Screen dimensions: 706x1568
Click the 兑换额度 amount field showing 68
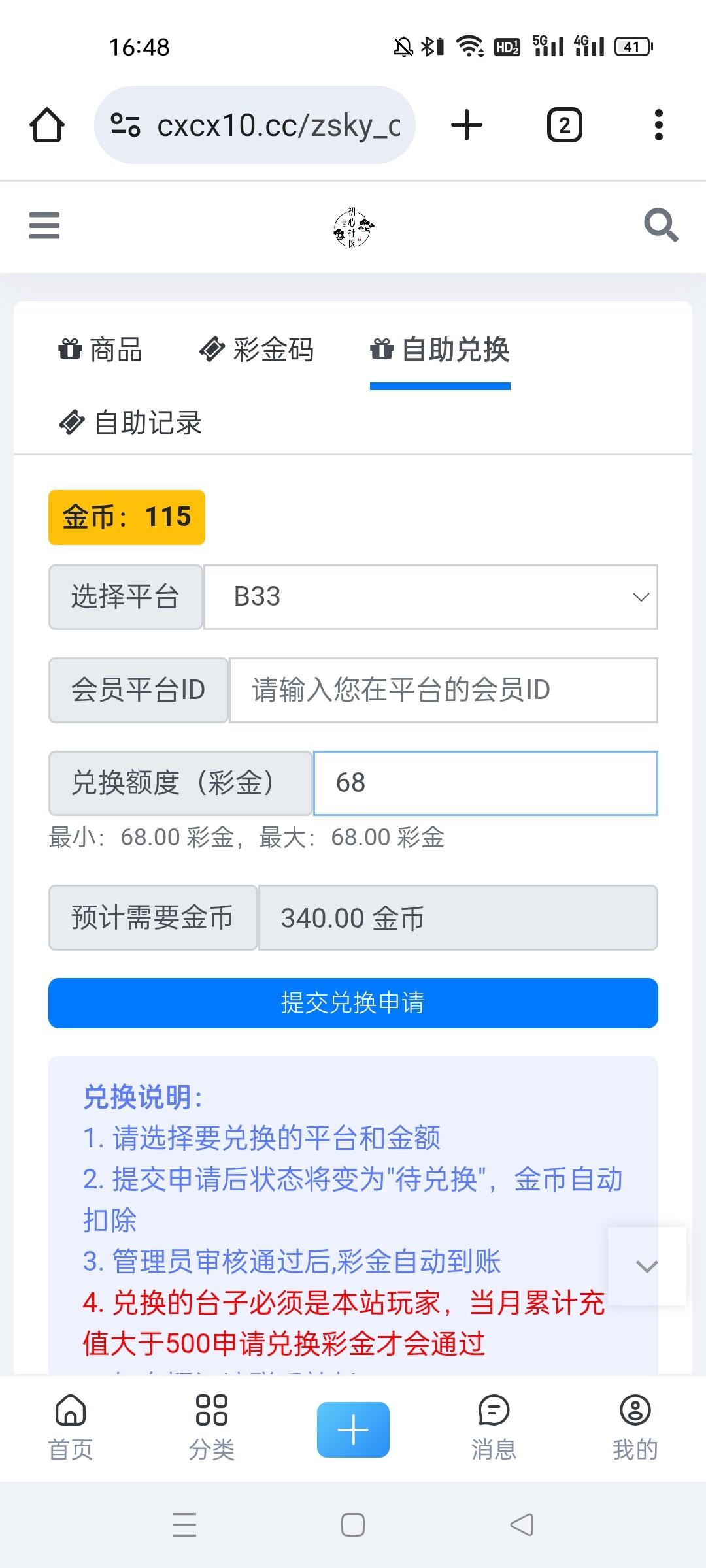(x=485, y=783)
